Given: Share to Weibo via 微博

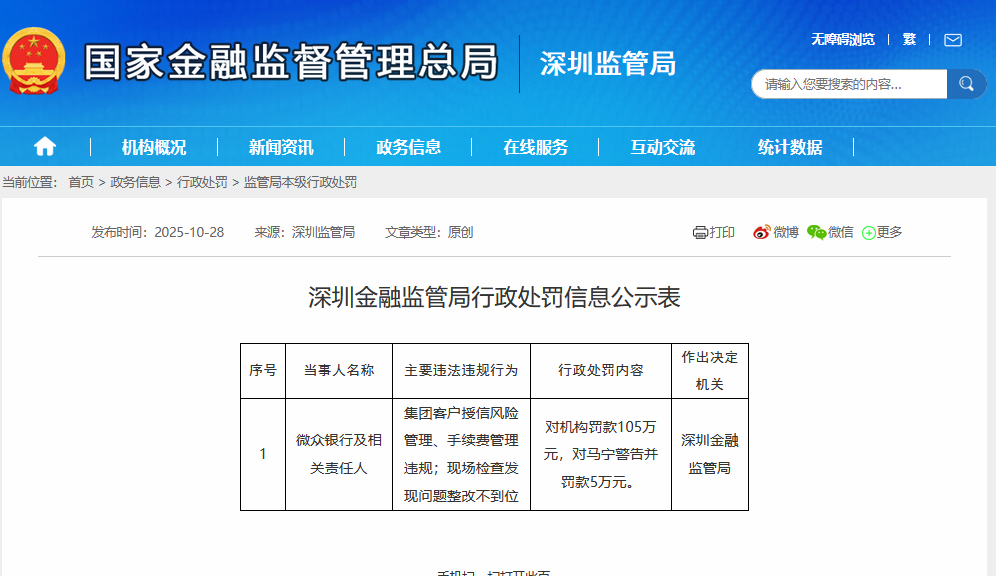Looking at the screenshot, I should click(776, 232).
